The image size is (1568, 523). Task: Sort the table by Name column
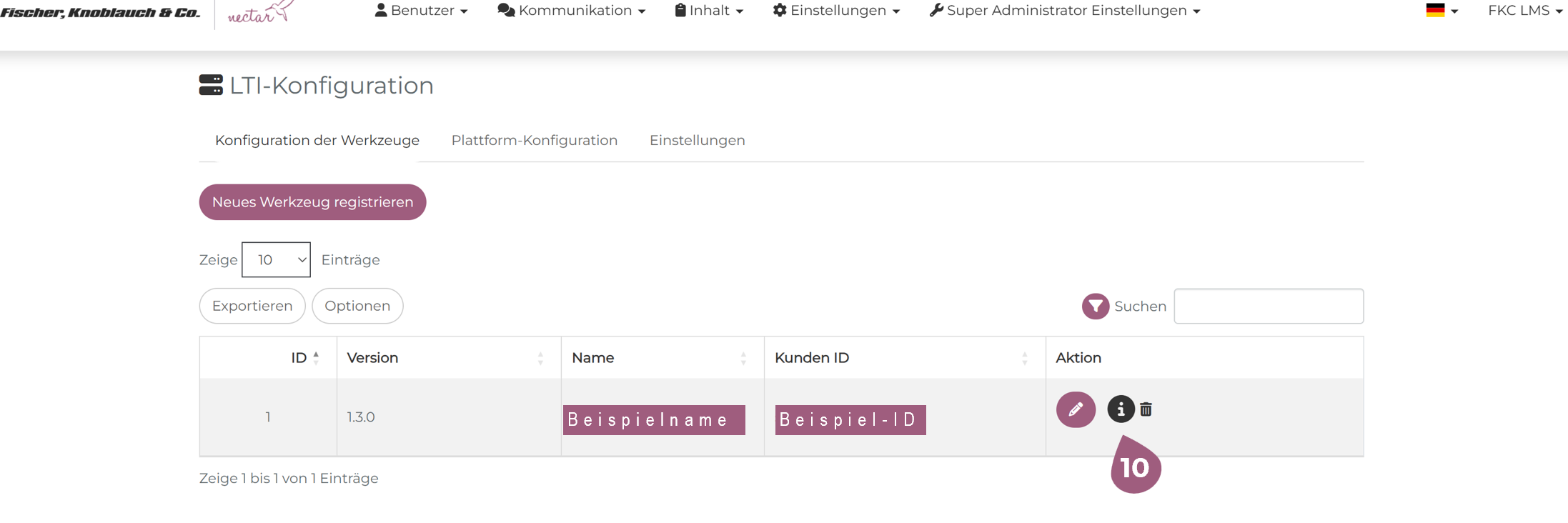click(x=743, y=358)
